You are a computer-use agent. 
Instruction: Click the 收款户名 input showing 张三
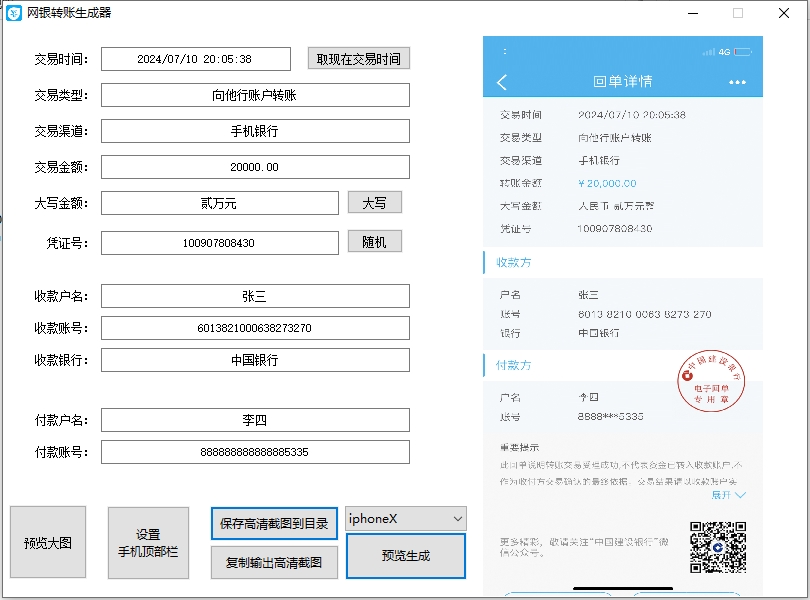[255, 296]
